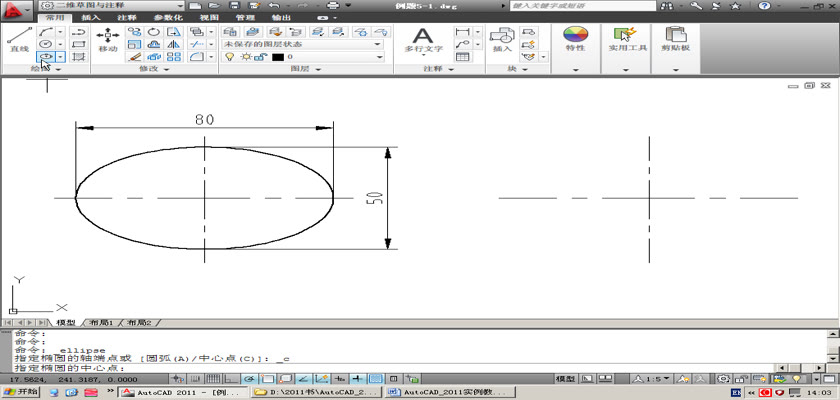Click the 移动 (Move) tool

coord(107,40)
